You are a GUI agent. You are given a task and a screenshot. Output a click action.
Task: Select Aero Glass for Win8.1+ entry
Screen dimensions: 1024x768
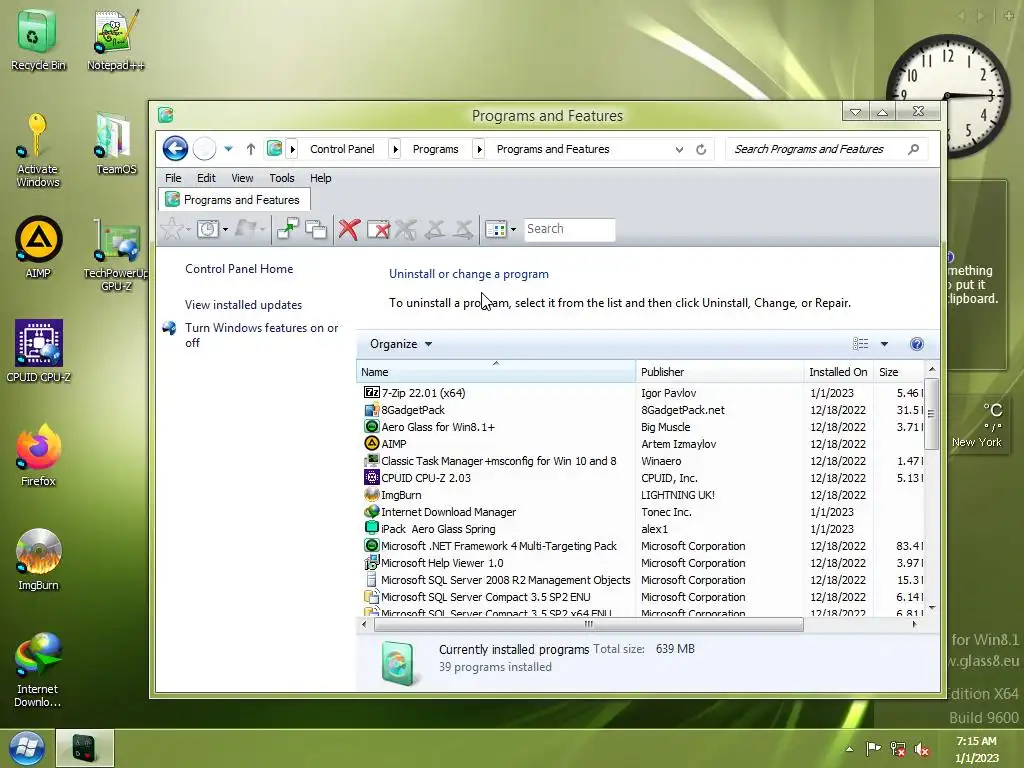point(438,427)
